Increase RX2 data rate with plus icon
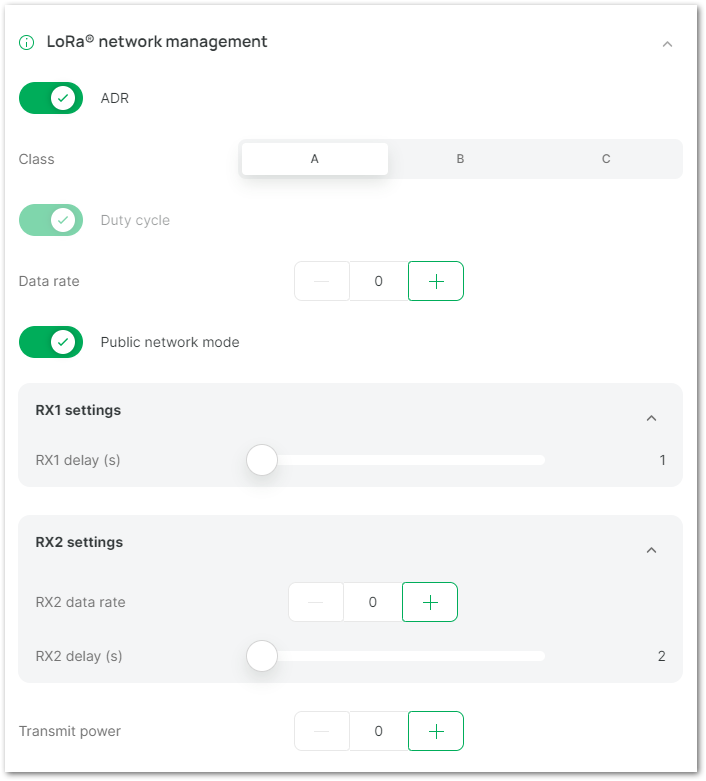Viewport: 706px width, 781px height. [429, 602]
